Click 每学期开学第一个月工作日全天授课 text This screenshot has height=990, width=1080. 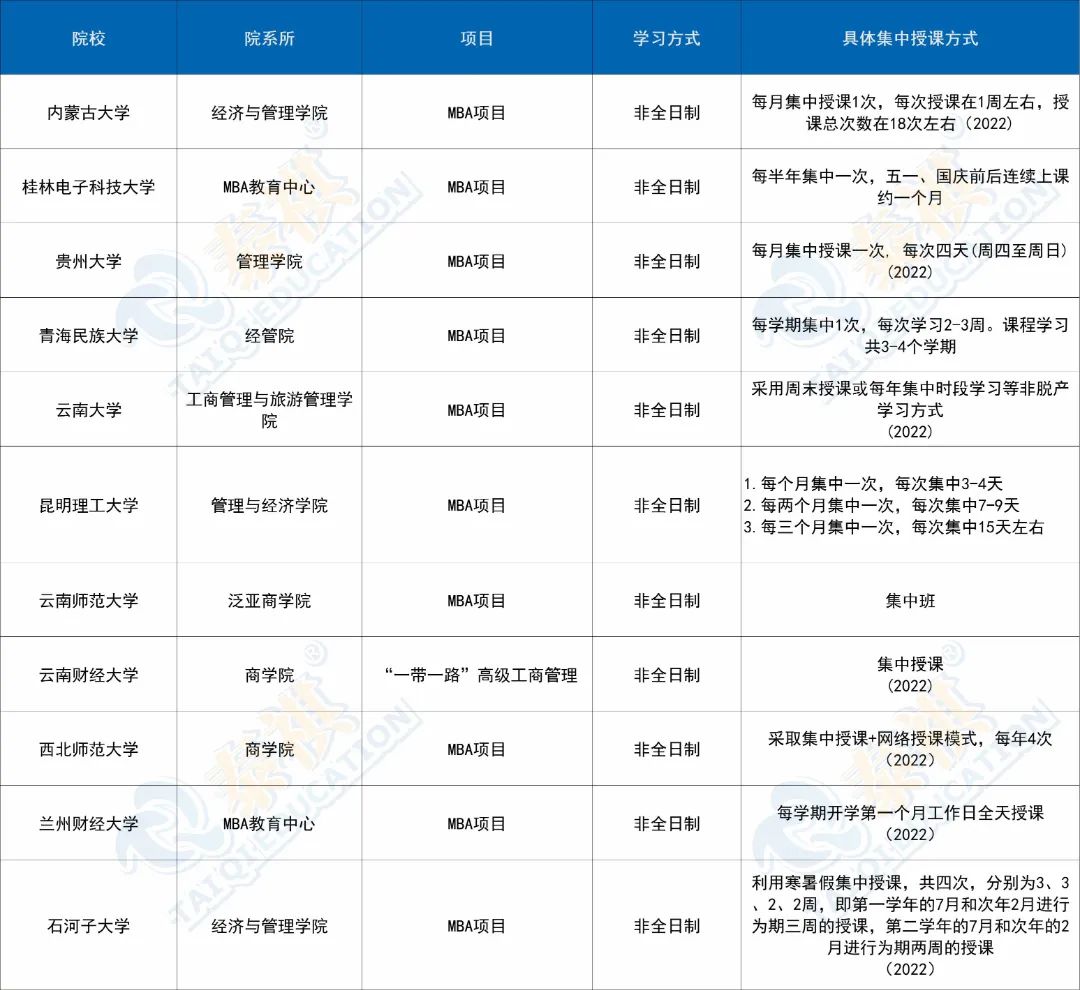point(910,813)
